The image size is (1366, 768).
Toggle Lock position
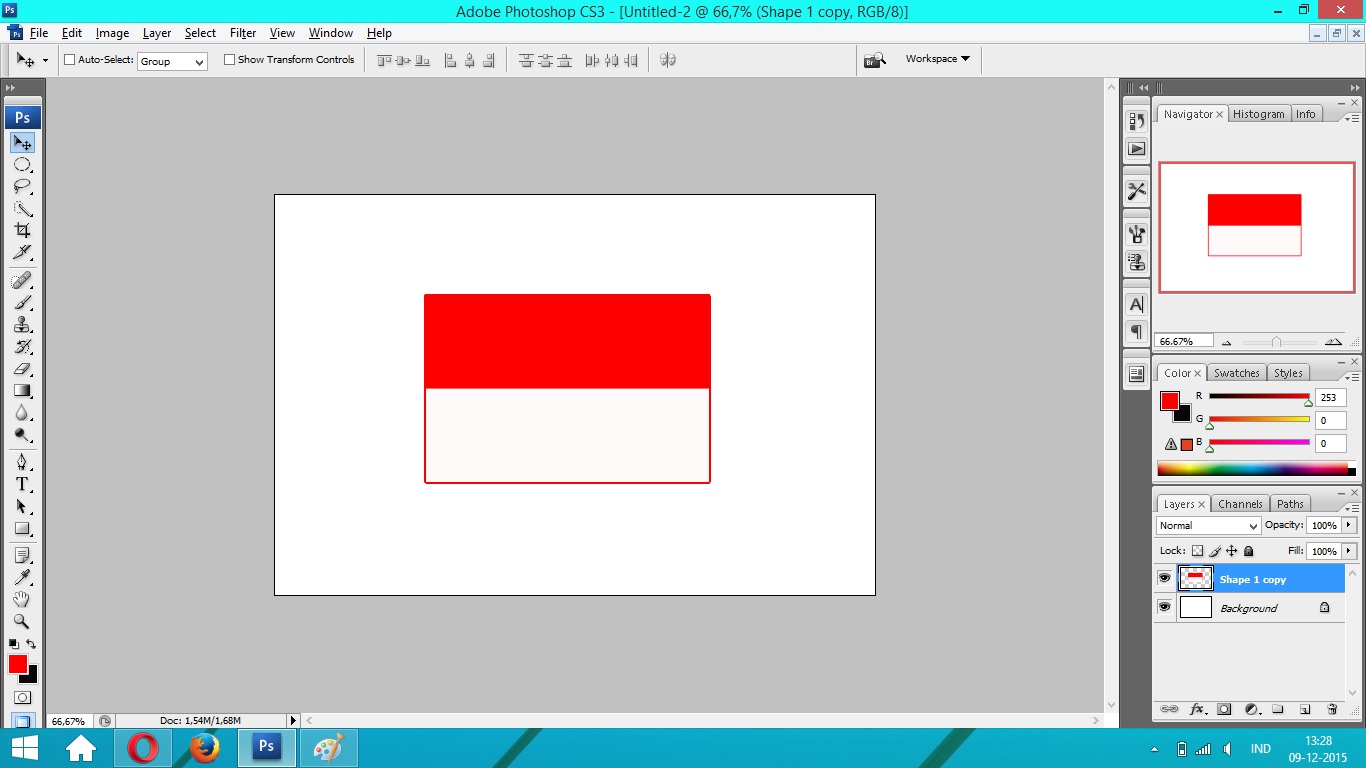[x=1232, y=551]
